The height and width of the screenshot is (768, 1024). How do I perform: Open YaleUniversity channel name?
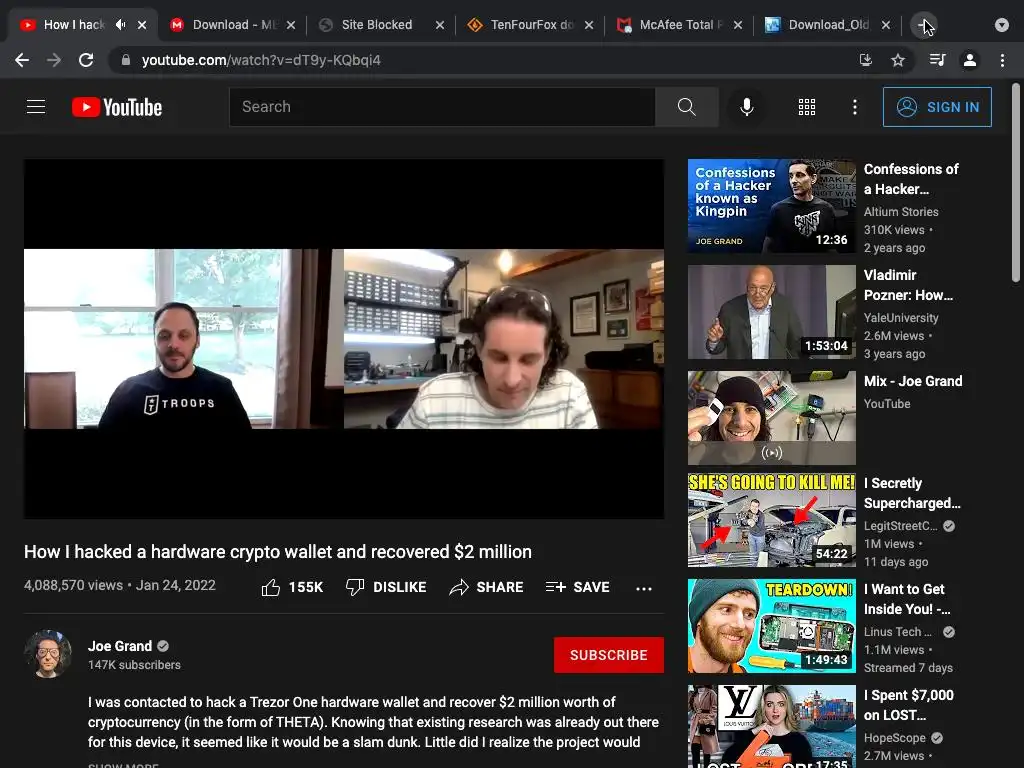point(901,317)
